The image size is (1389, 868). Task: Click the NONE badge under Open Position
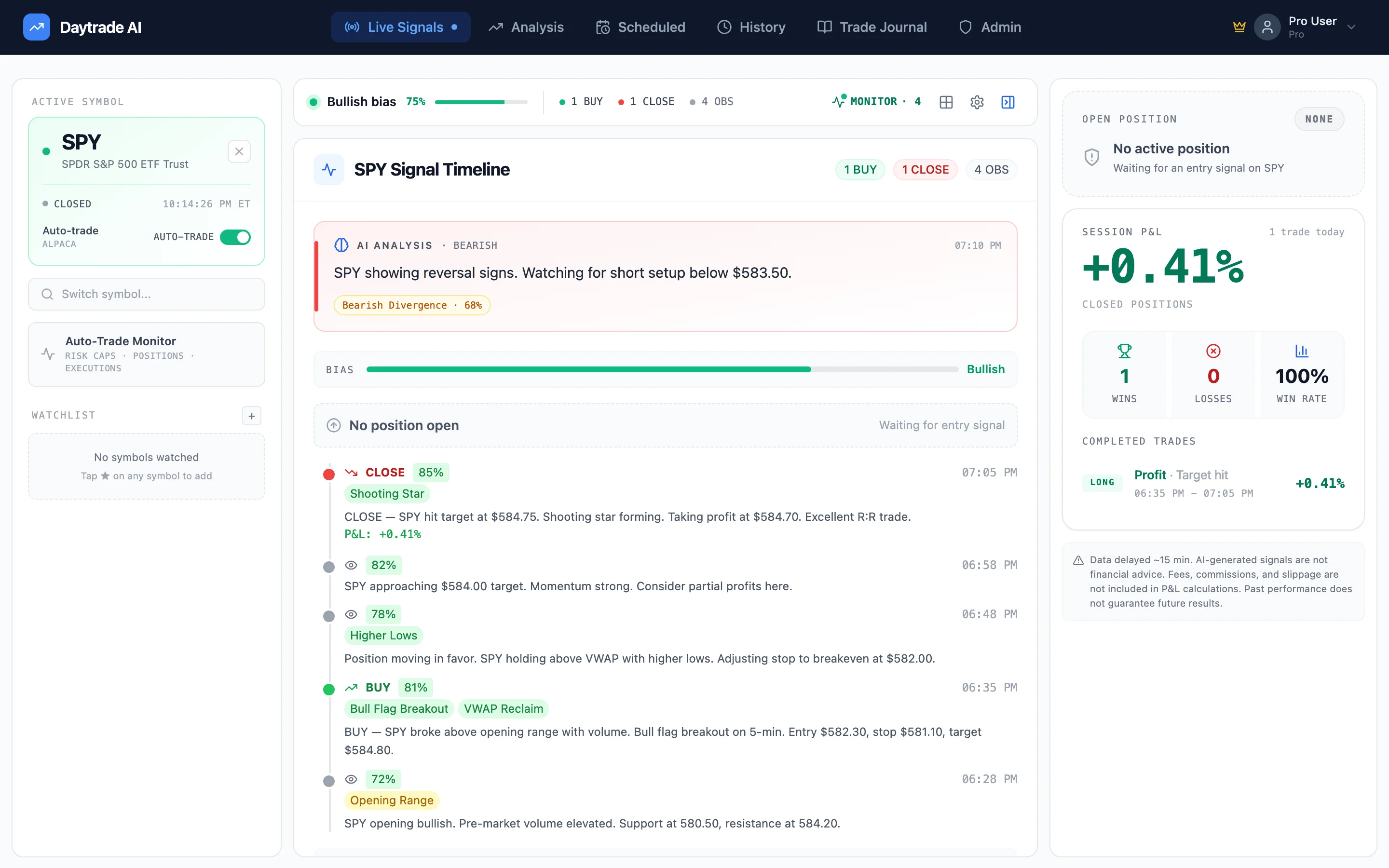(1319, 119)
